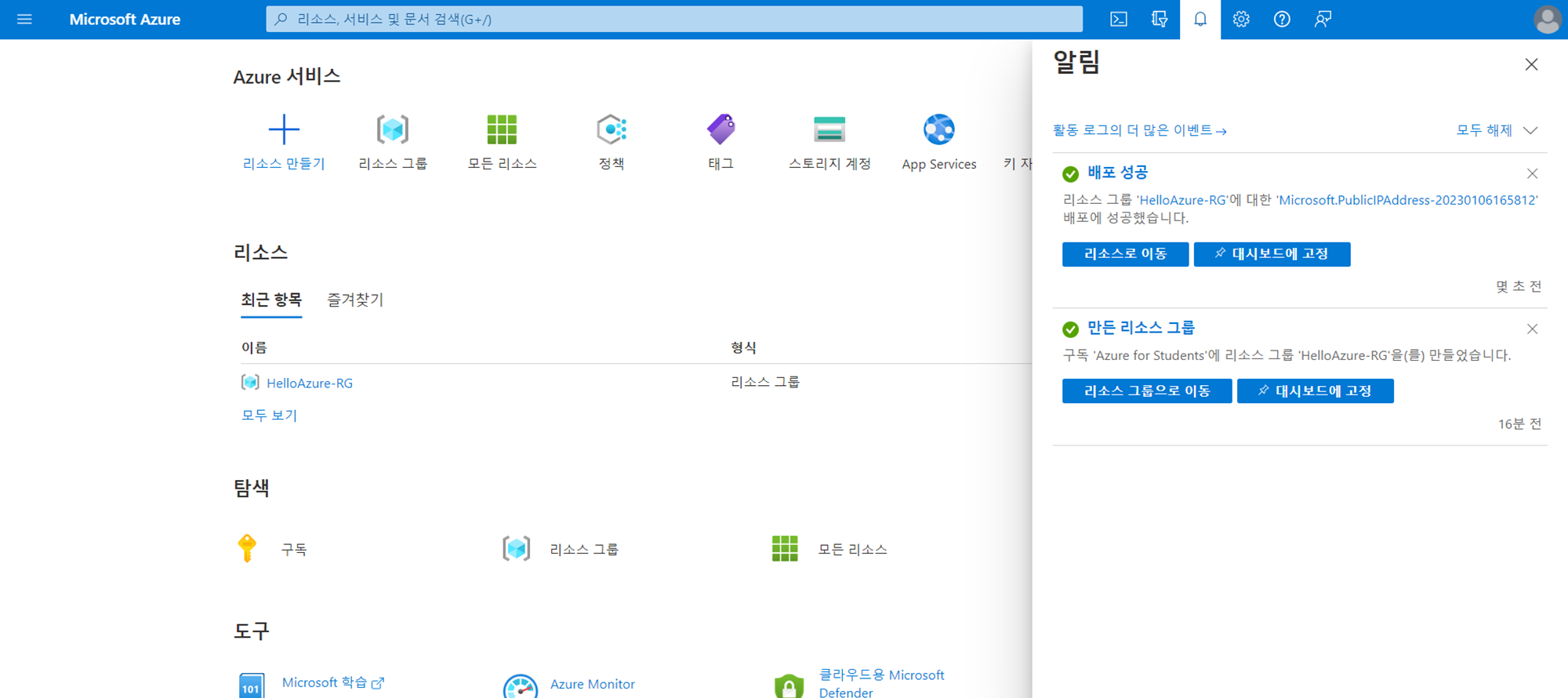Image resolution: width=1568 pixels, height=698 pixels.
Task: Click the 모두 보기 link
Action: 269,415
